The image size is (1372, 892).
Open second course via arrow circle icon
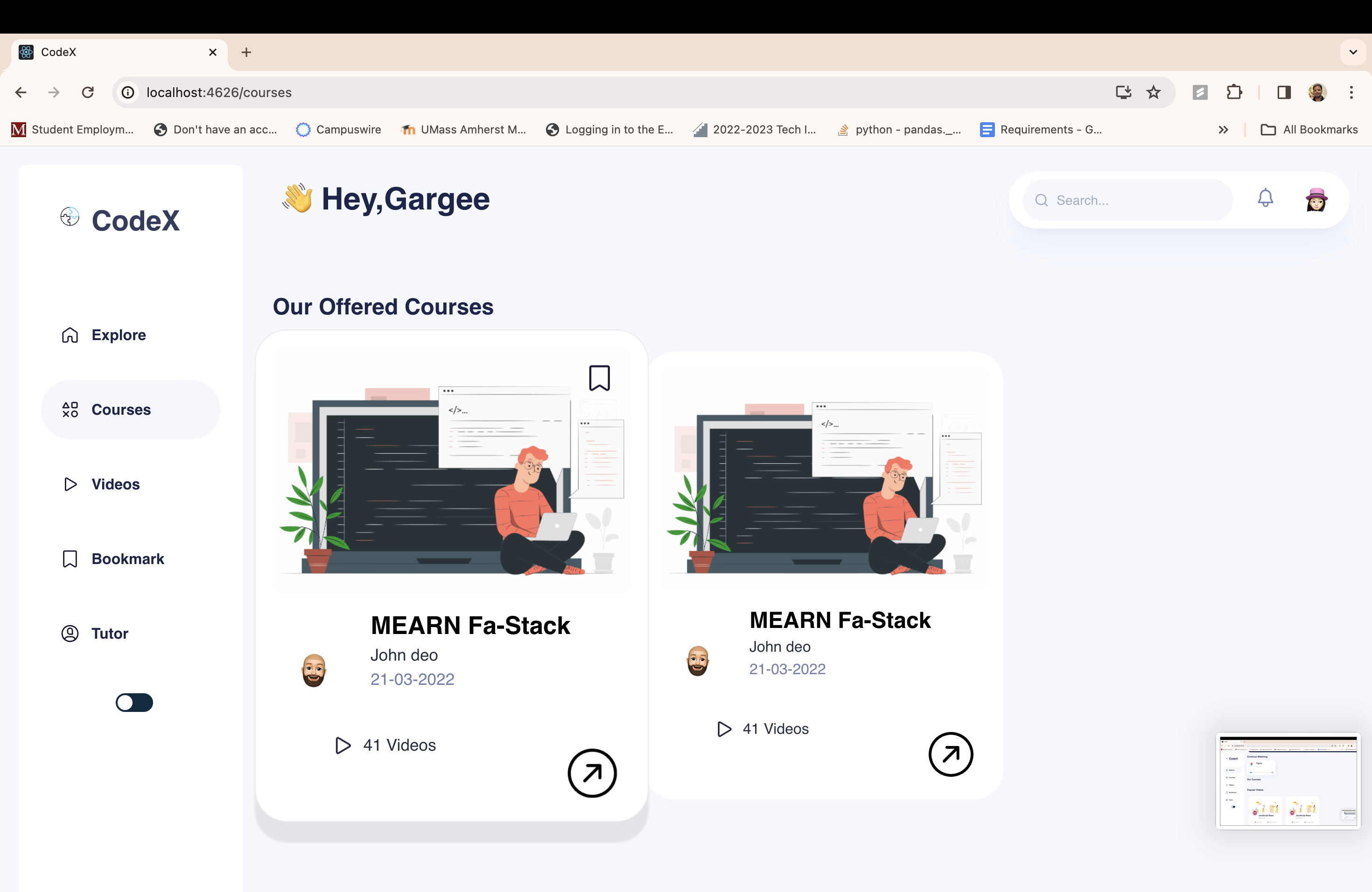951,754
